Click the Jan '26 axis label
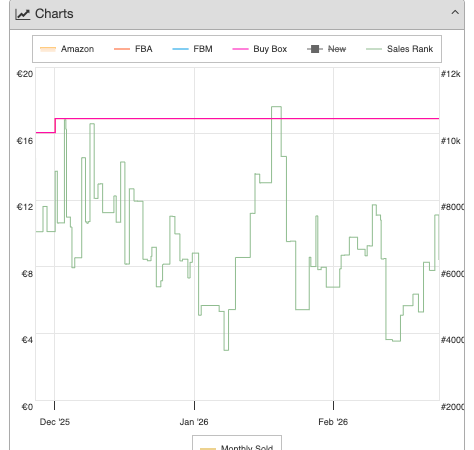This screenshot has height=450, width=474. (194, 422)
